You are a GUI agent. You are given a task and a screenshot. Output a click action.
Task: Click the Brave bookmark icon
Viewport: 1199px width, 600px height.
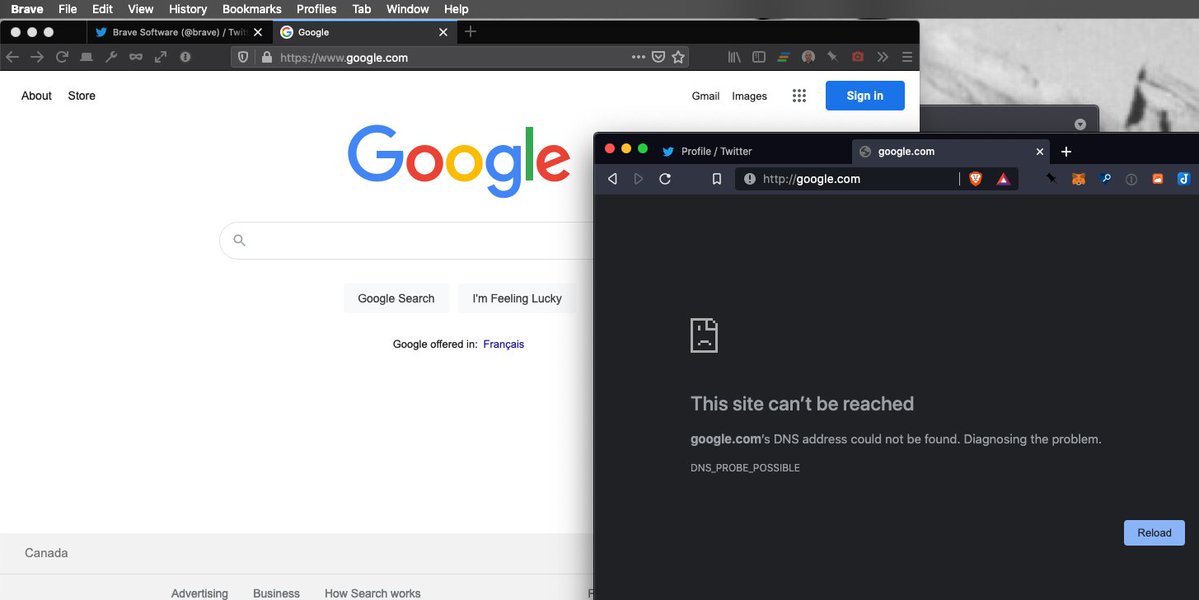click(716, 179)
